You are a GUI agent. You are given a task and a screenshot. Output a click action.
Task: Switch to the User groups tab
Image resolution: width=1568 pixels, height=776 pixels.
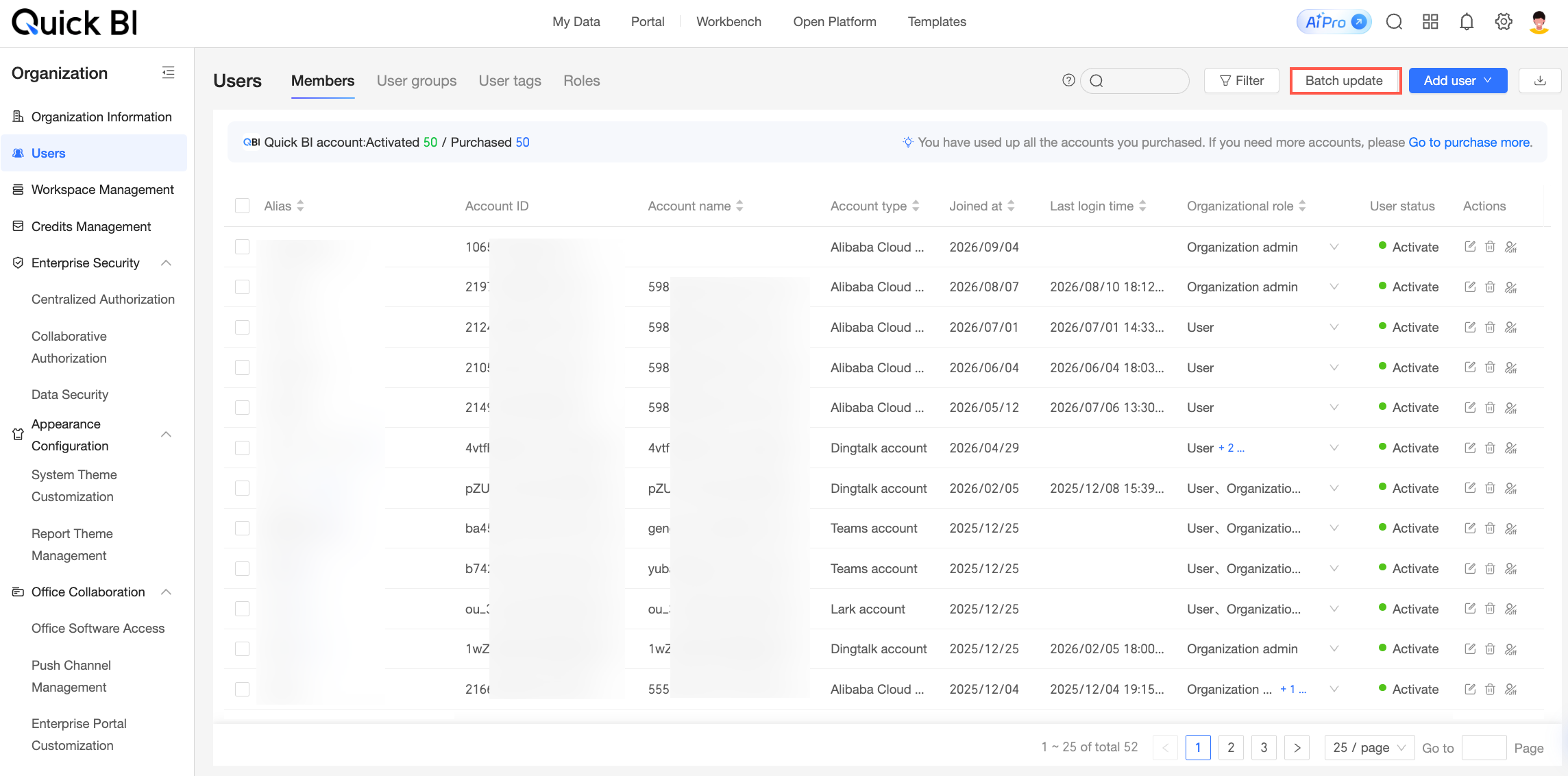417,81
